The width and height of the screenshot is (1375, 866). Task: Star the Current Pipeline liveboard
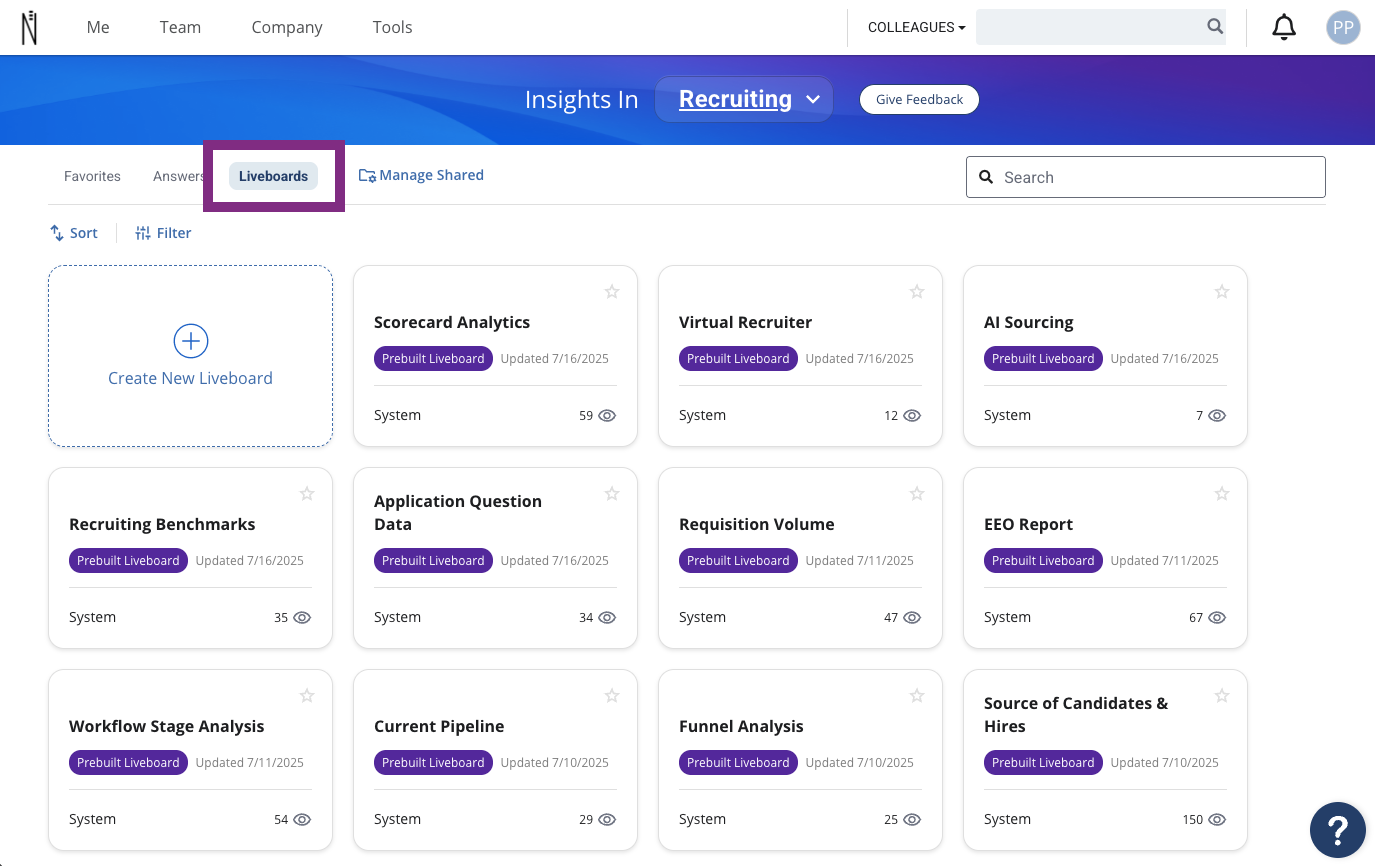click(x=612, y=696)
